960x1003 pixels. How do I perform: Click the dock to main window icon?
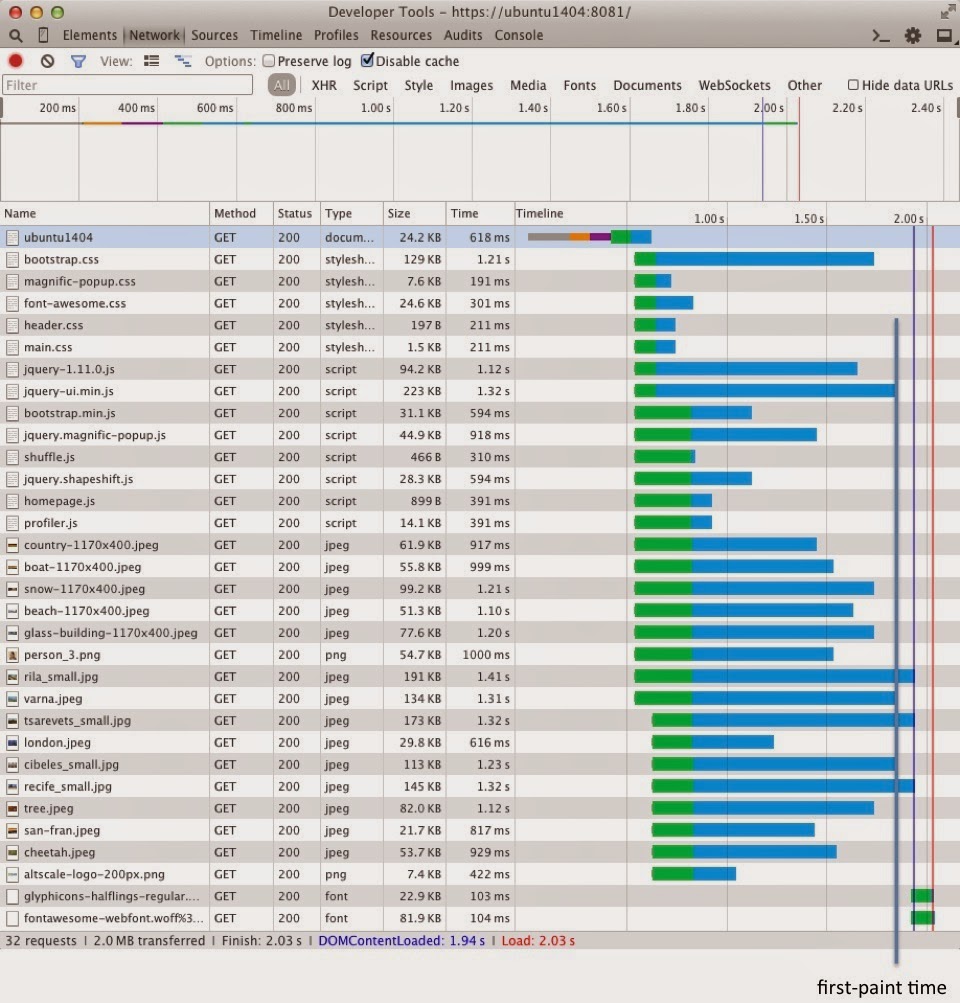944,36
